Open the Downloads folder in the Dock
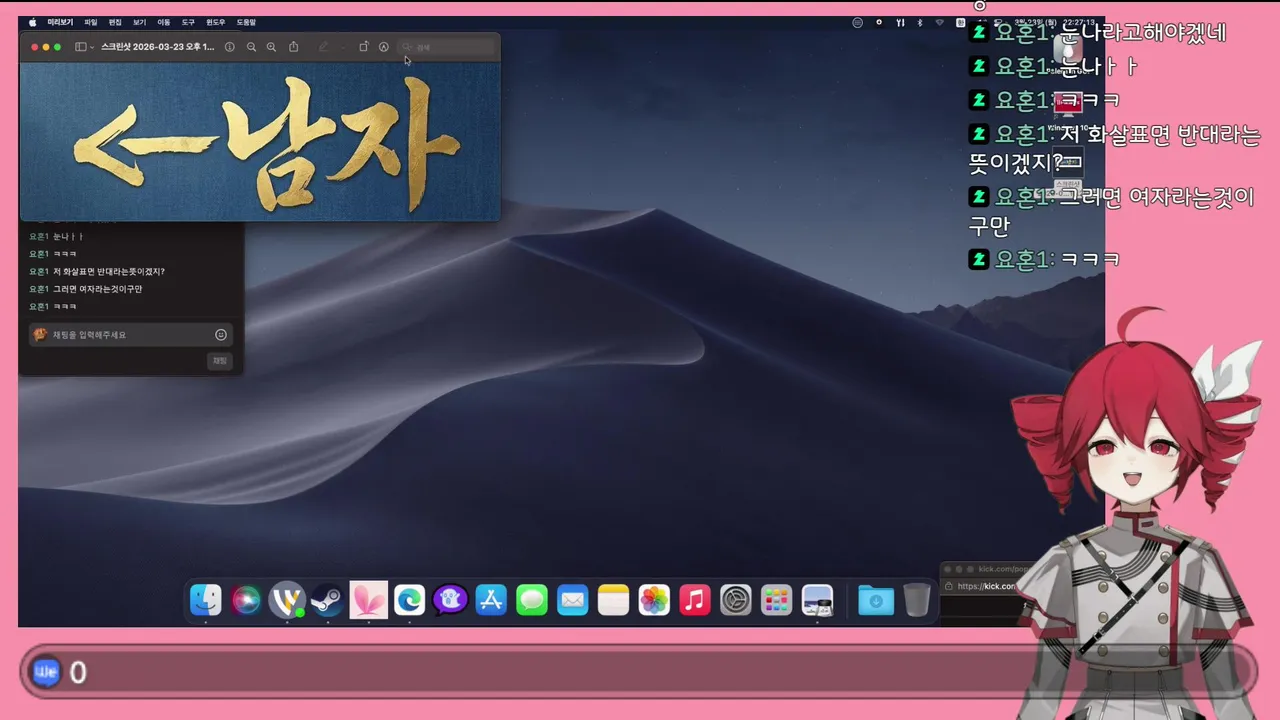 pyautogui.click(x=876, y=600)
